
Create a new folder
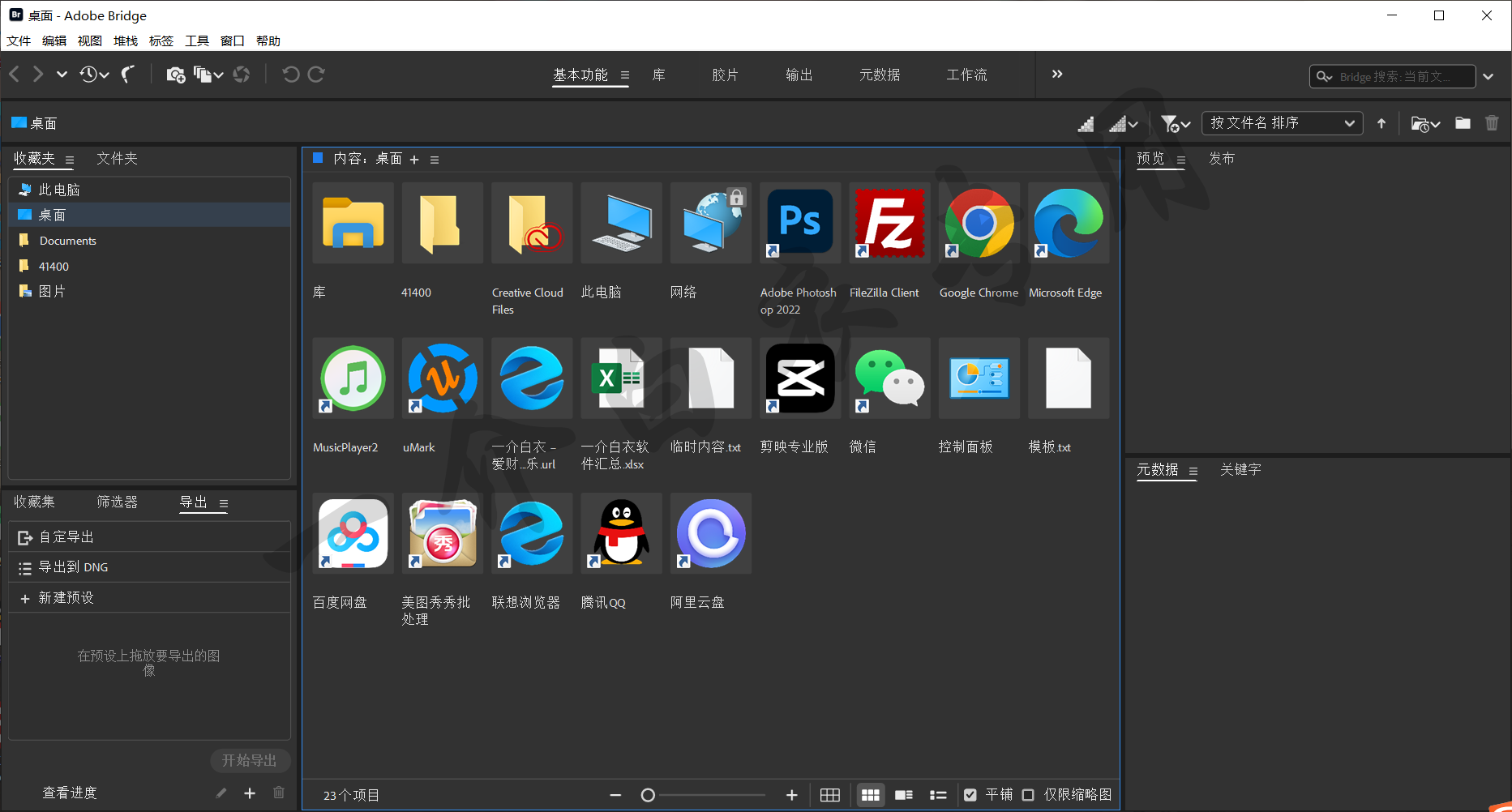[1463, 123]
